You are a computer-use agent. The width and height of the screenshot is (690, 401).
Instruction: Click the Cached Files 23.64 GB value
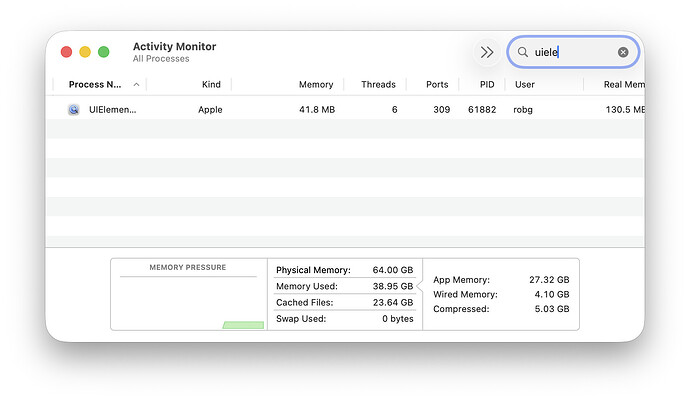(x=393, y=302)
